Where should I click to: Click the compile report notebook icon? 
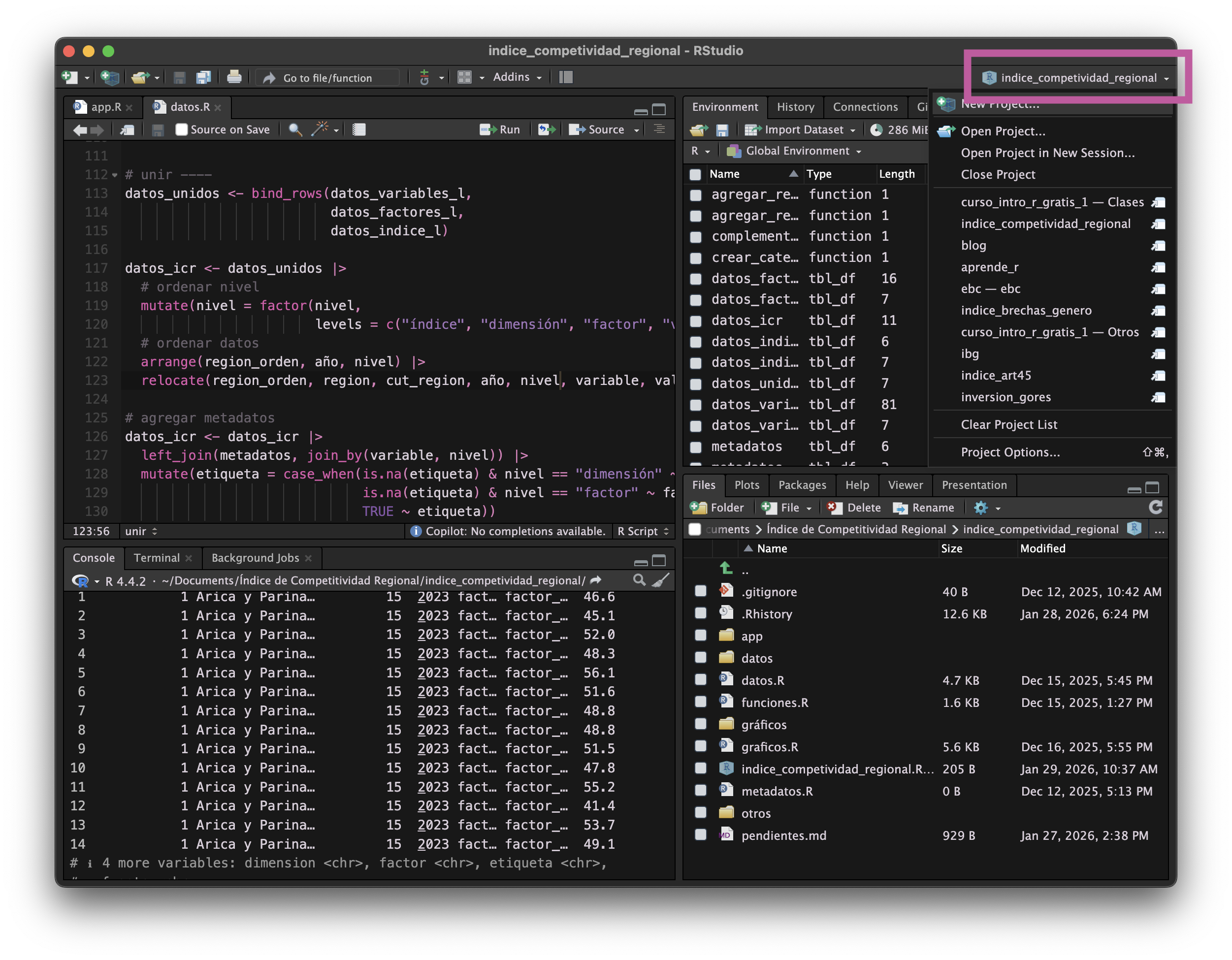(359, 130)
